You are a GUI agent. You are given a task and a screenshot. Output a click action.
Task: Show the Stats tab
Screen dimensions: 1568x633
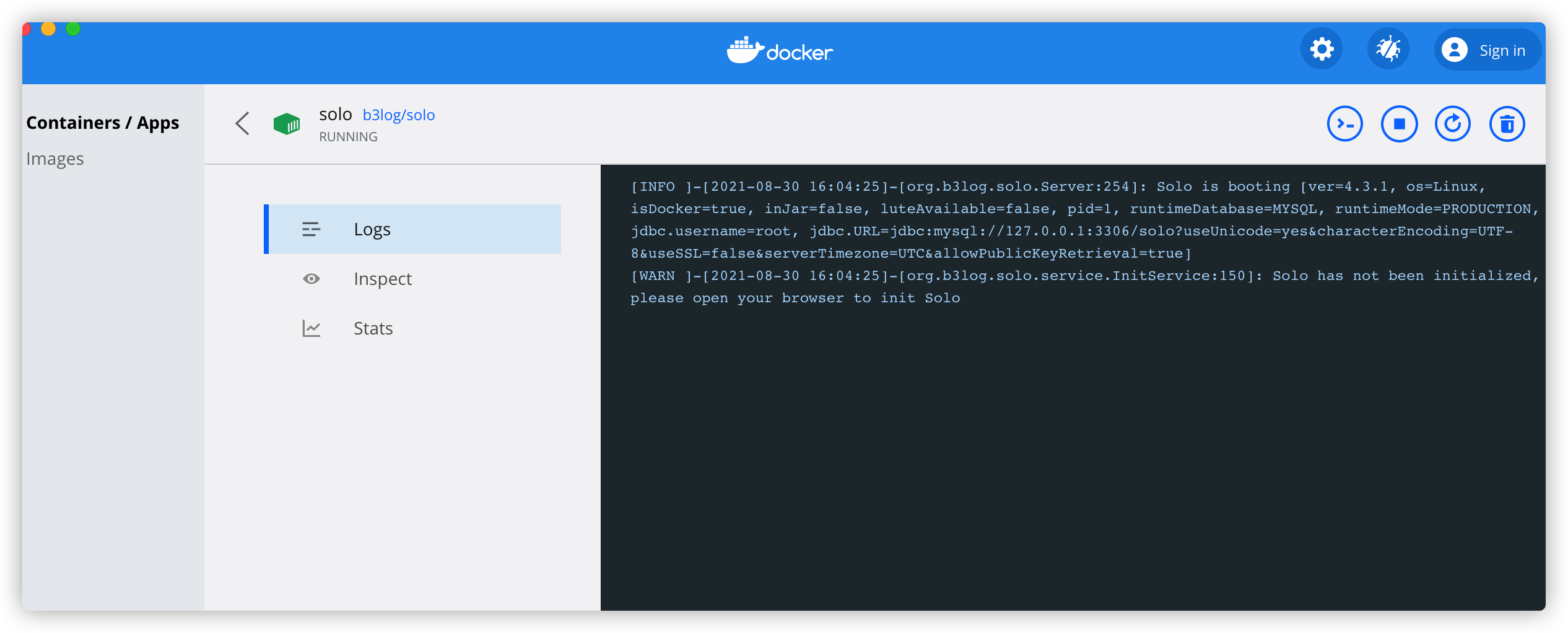pyautogui.click(x=373, y=328)
